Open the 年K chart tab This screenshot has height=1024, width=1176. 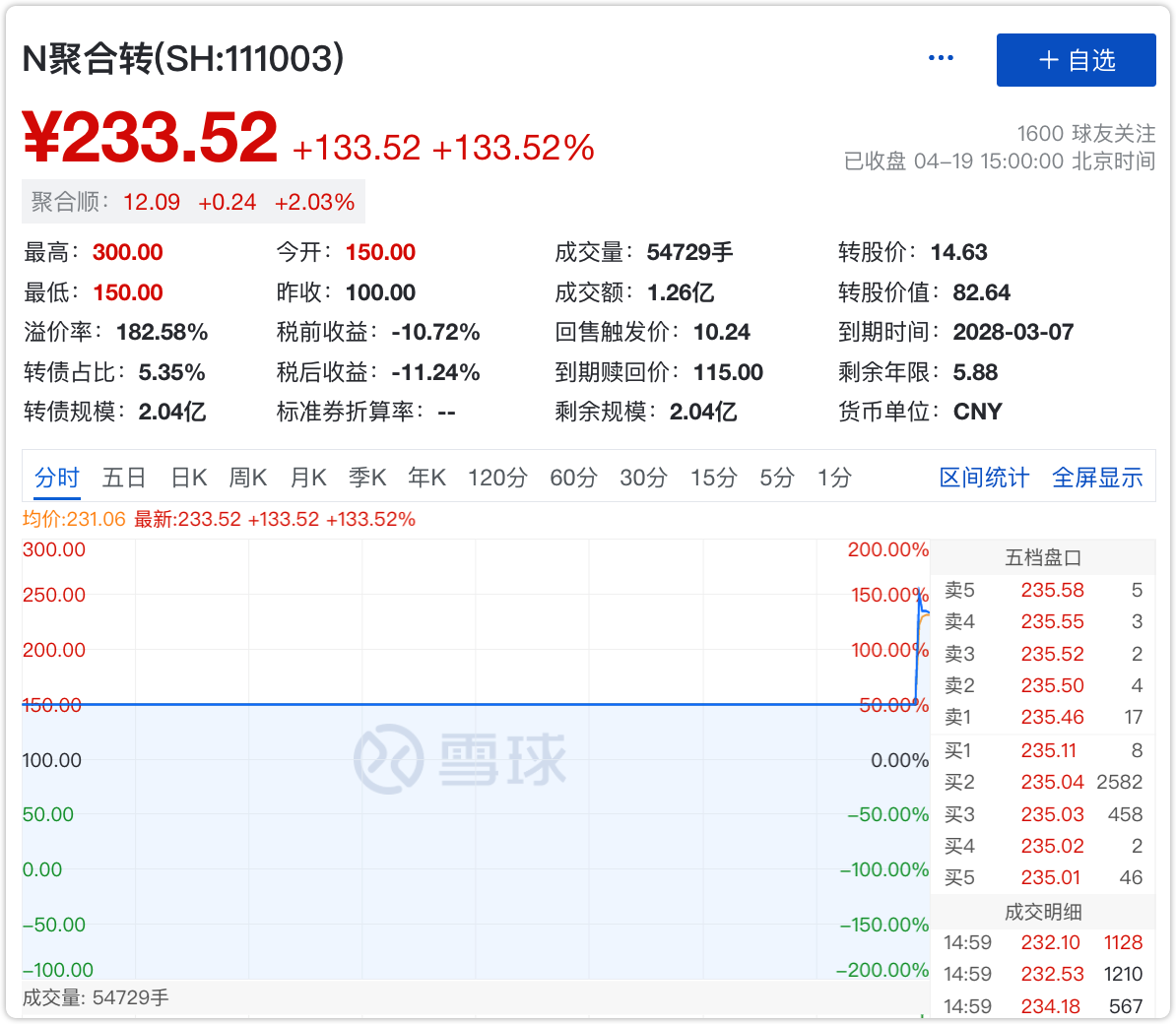427,479
